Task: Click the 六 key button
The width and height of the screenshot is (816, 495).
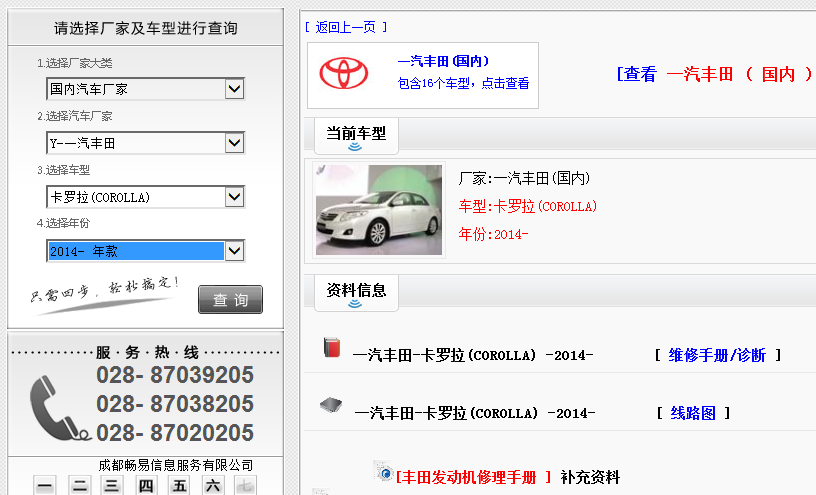Action: (213, 486)
